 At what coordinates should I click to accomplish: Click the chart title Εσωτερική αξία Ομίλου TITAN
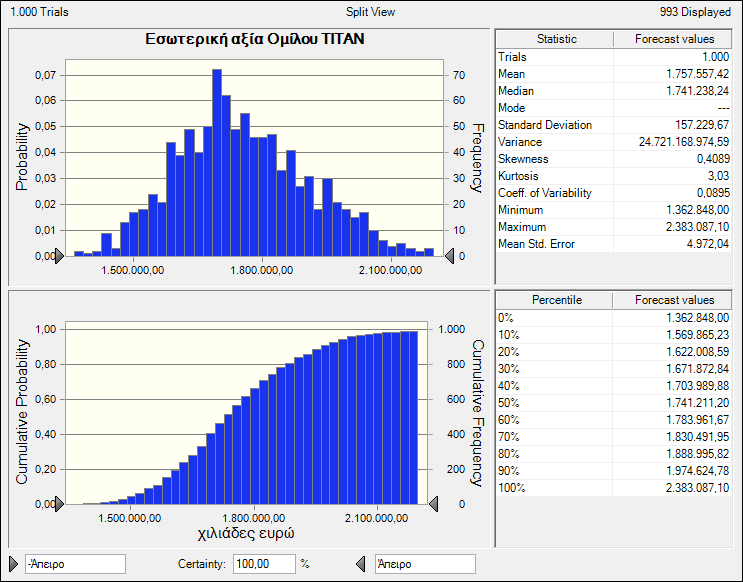(254, 39)
